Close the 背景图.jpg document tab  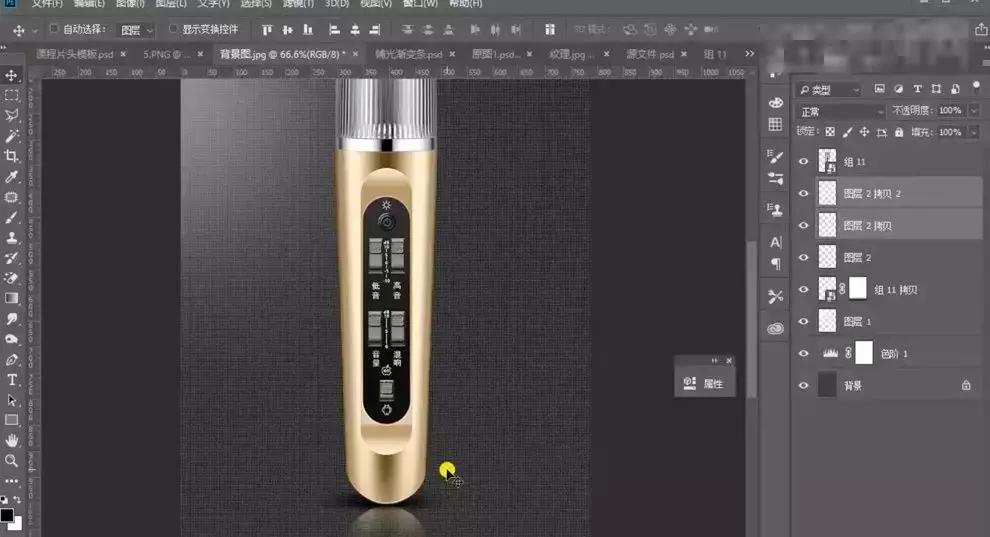click(x=355, y=54)
